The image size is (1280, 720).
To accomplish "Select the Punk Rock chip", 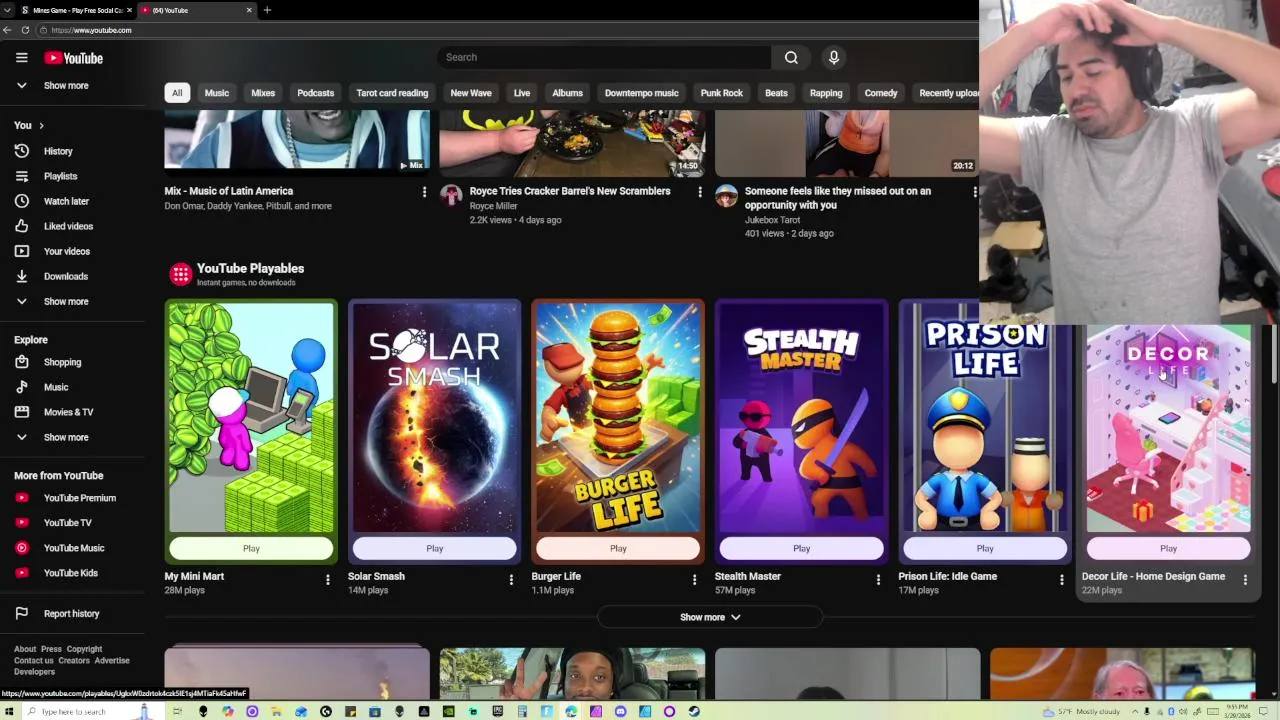I will pos(722,93).
